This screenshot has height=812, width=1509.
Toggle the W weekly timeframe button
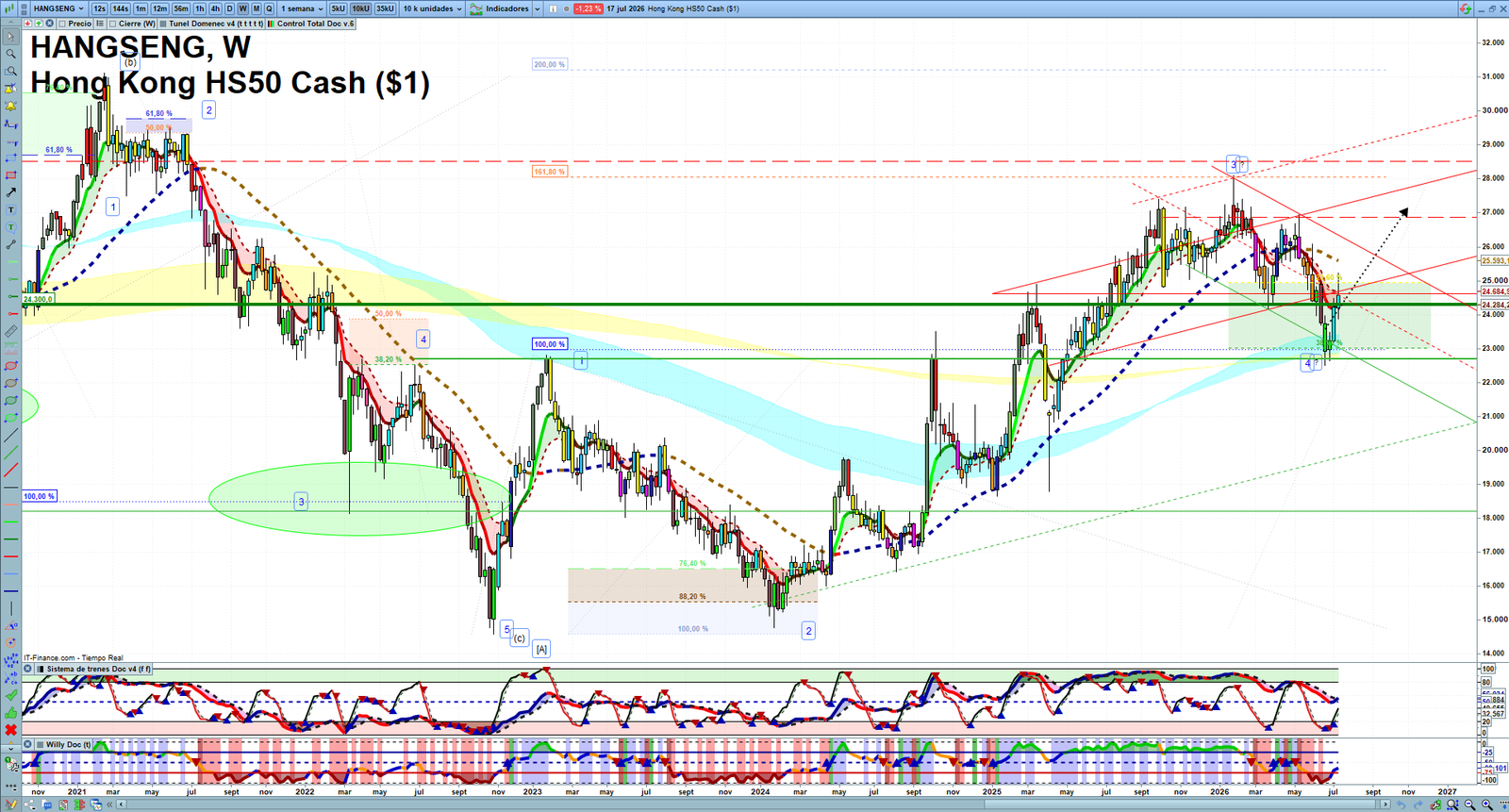(x=242, y=8)
